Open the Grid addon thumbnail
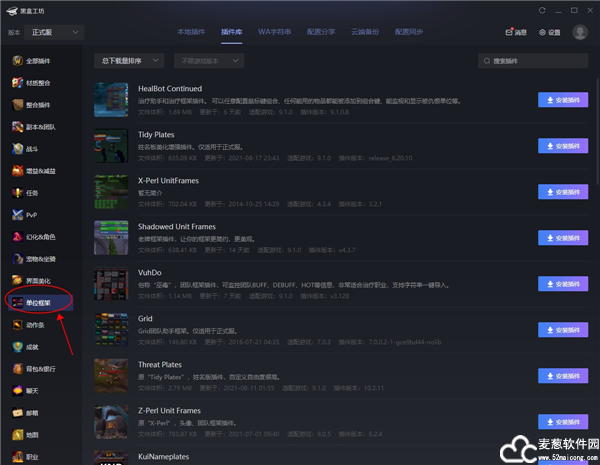The image size is (600, 465). (111, 330)
